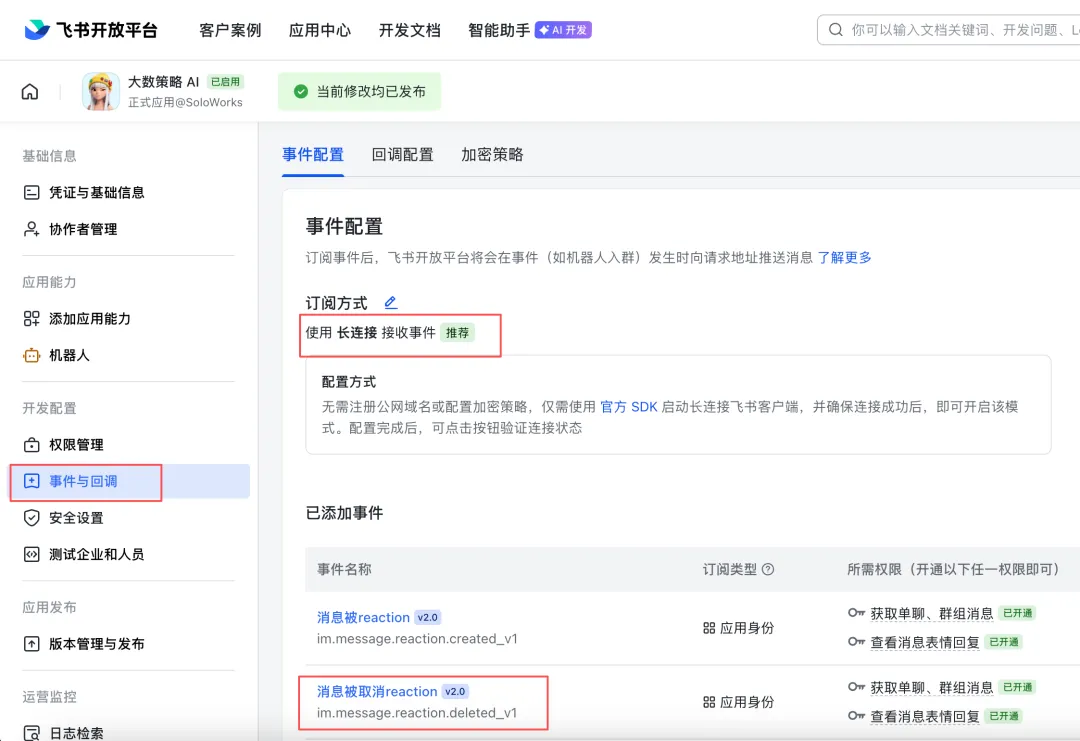Click the 当前修改均已发布 status banner
This screenshot has width=1080, height=741.
pos(360,92)
